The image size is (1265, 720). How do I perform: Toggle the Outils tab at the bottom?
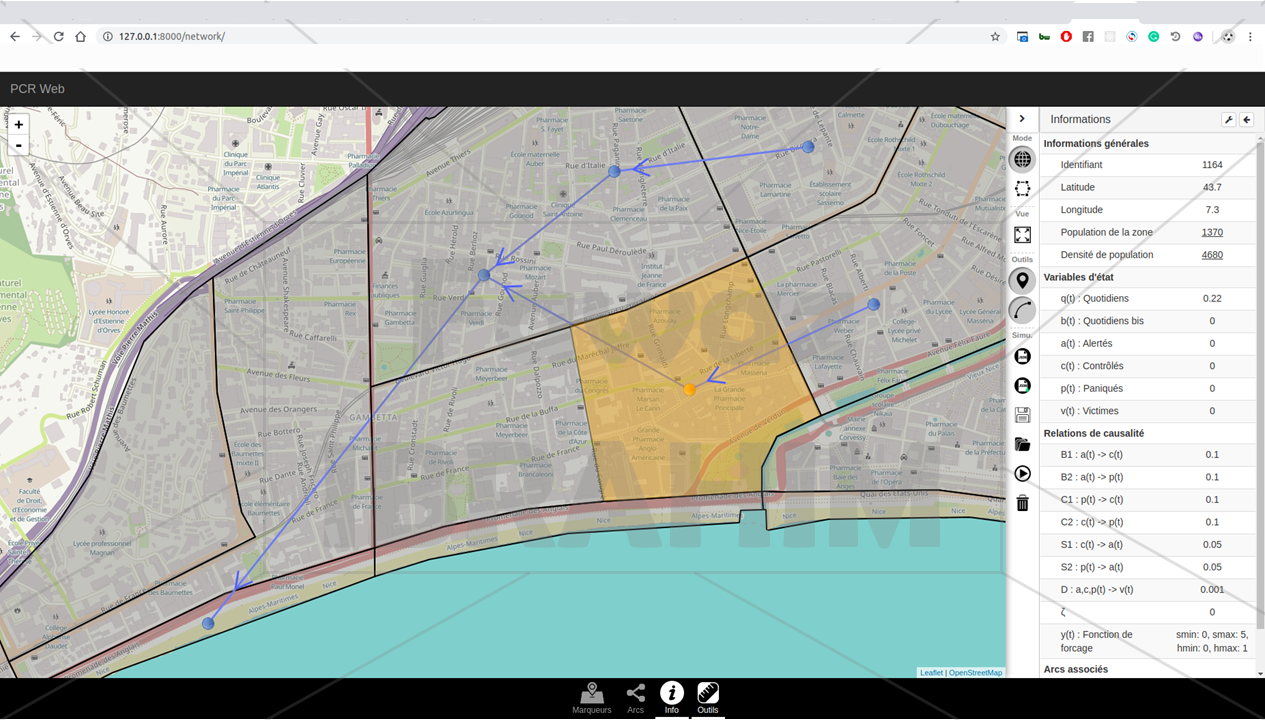[x=707, y=698]
